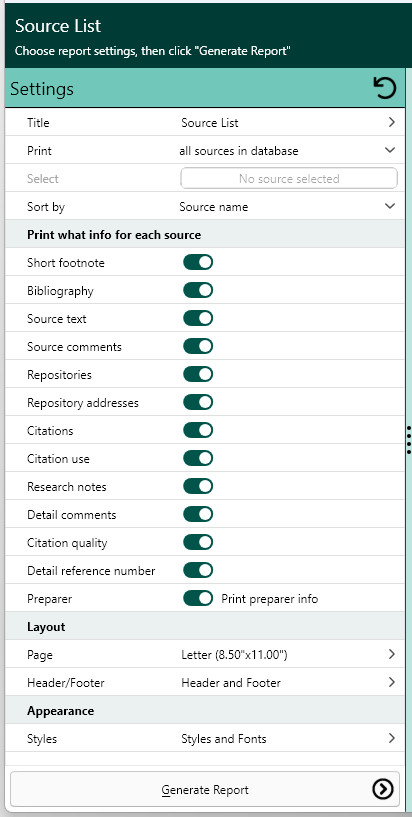Select the 'all sources in database' value
The image size is (412, 817).
[239, 151]
